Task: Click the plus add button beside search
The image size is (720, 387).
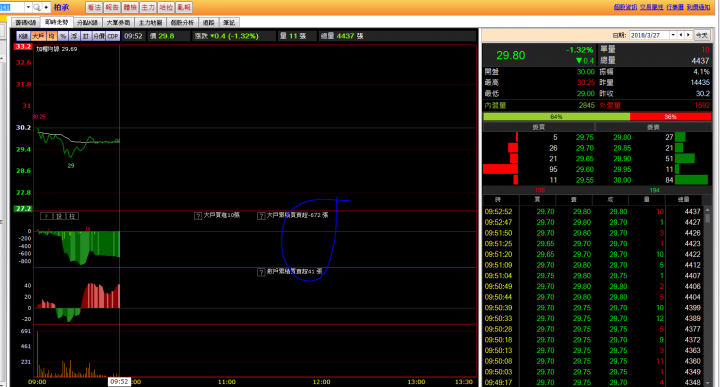Action: 46,7
